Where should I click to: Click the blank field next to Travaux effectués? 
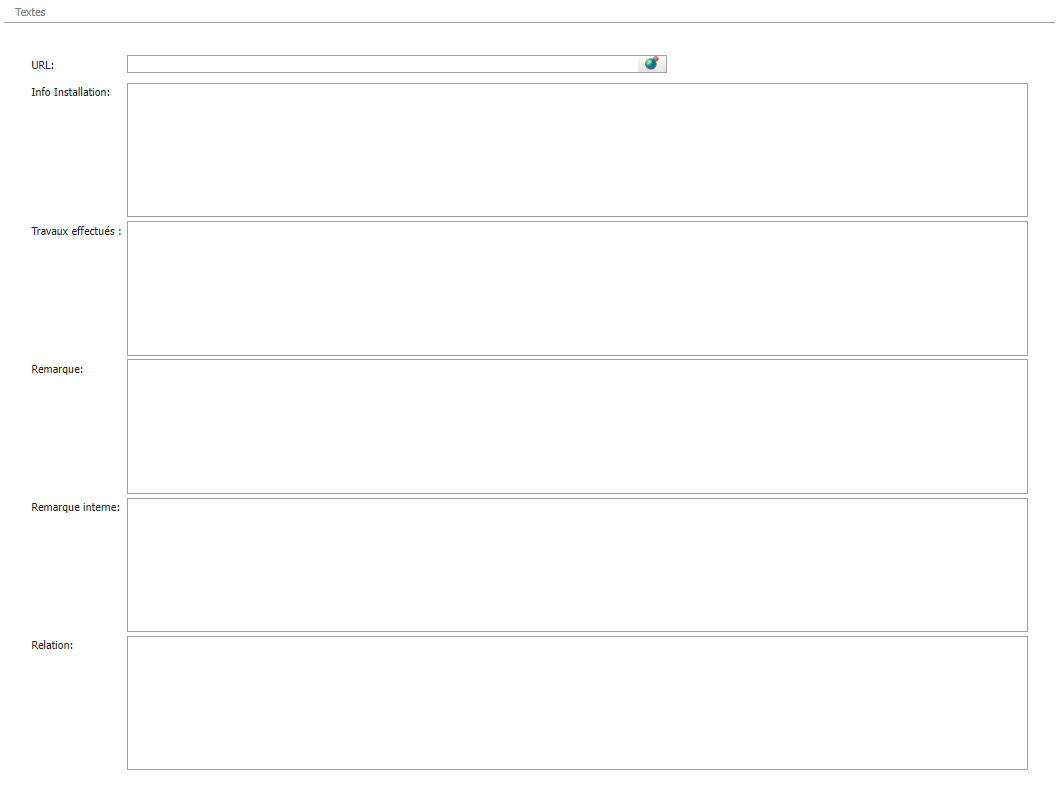point(577,289)
